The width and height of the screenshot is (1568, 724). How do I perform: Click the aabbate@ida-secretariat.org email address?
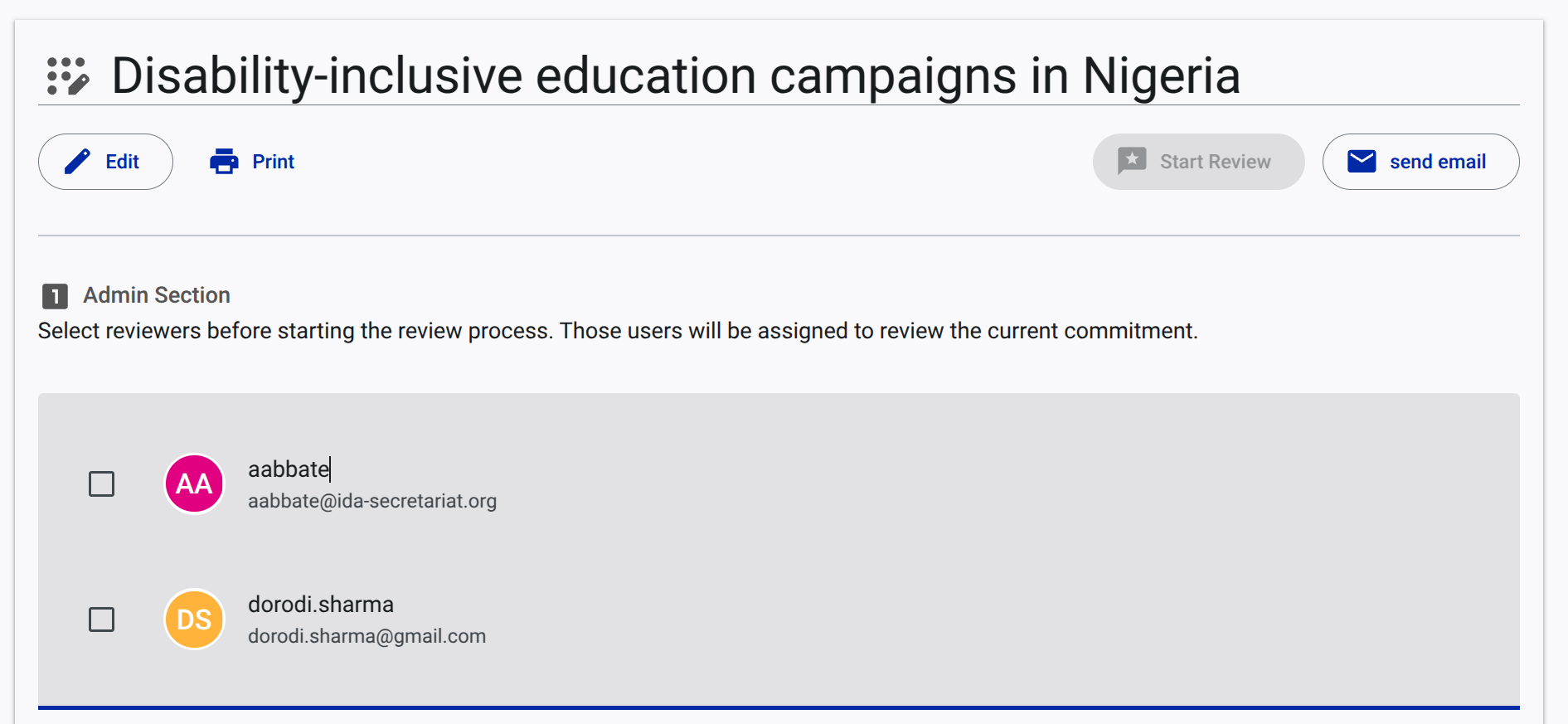[x=372, y=501]
